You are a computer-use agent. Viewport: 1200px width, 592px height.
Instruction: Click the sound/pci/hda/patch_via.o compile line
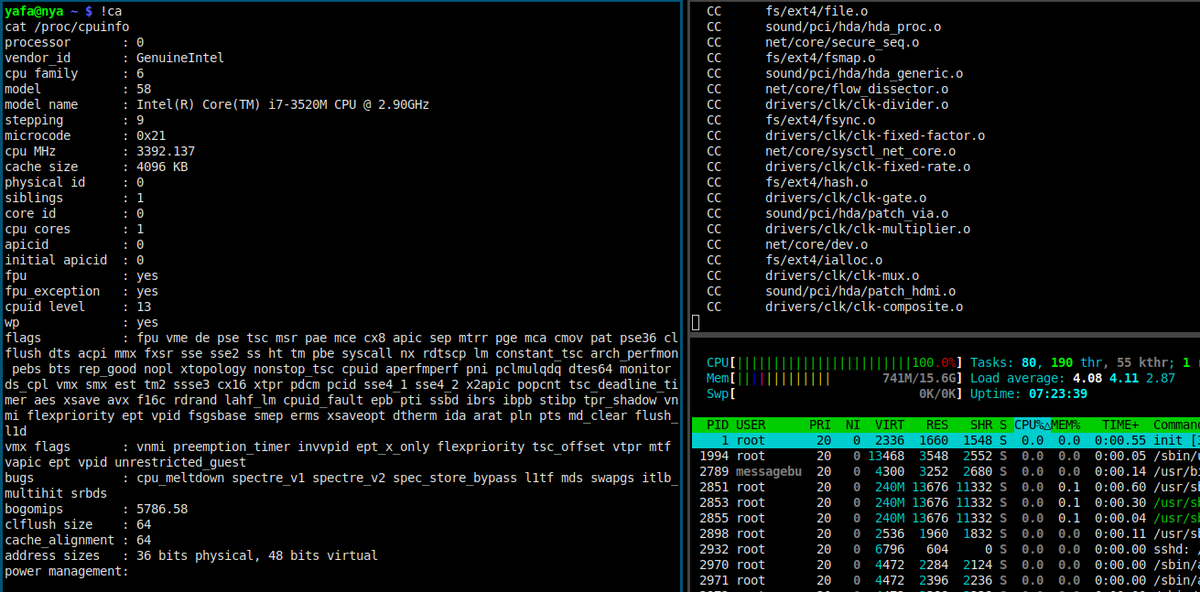tap(827, 213)
